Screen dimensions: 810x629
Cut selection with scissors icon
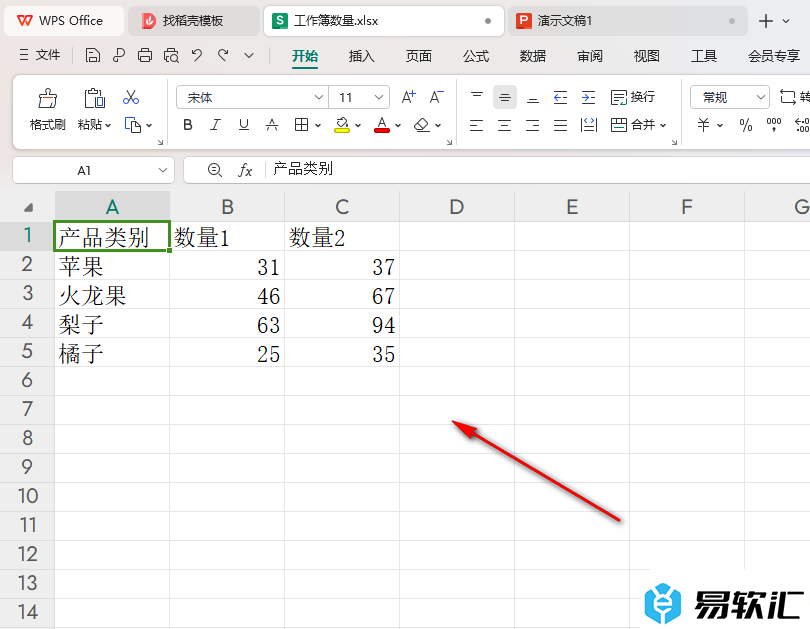[x=131, y=97]
